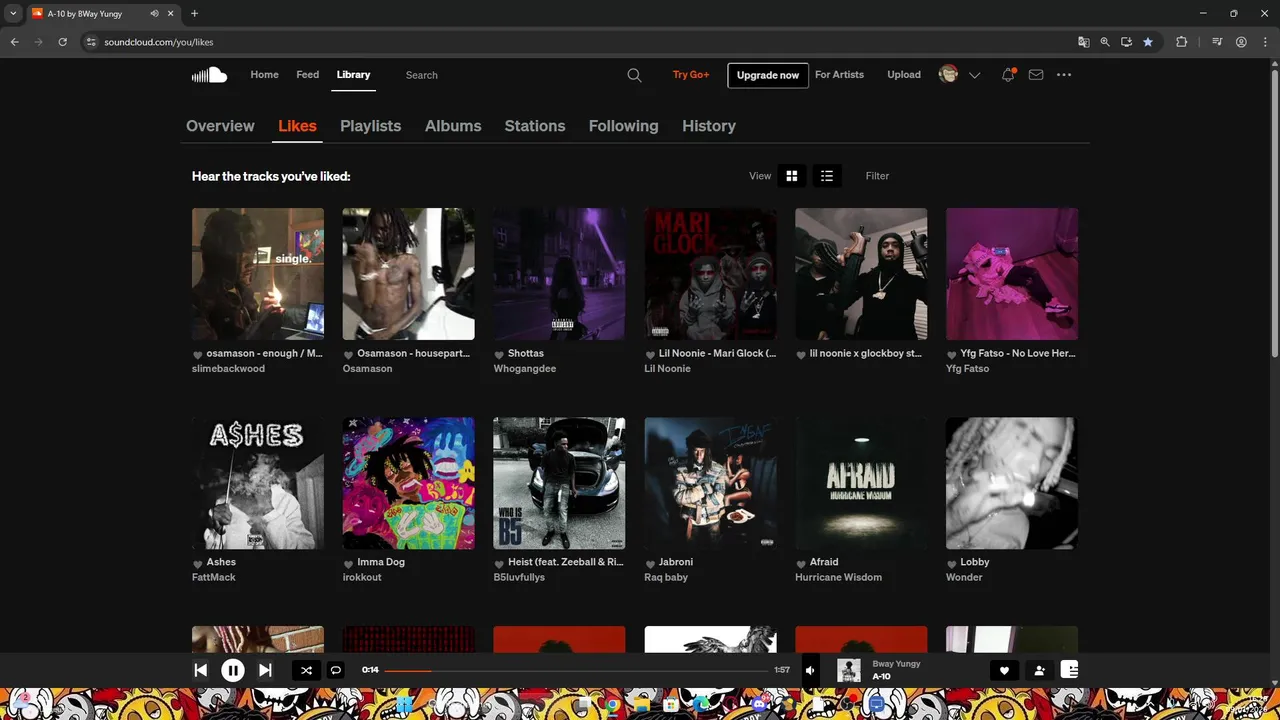This screenshot has width=1280, height=720.
Task: Unlike the Ashes track heart
Action: (197, 563)
